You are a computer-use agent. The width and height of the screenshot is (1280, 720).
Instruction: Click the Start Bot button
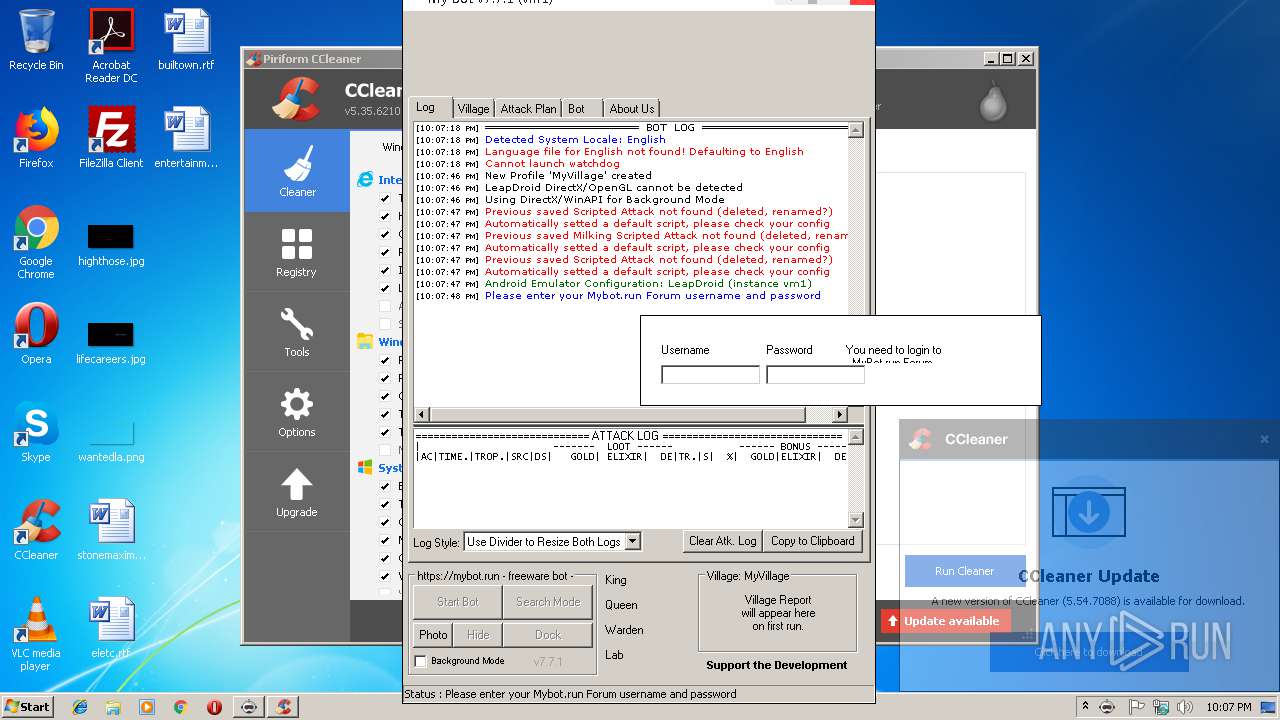[x=458, y=602]
